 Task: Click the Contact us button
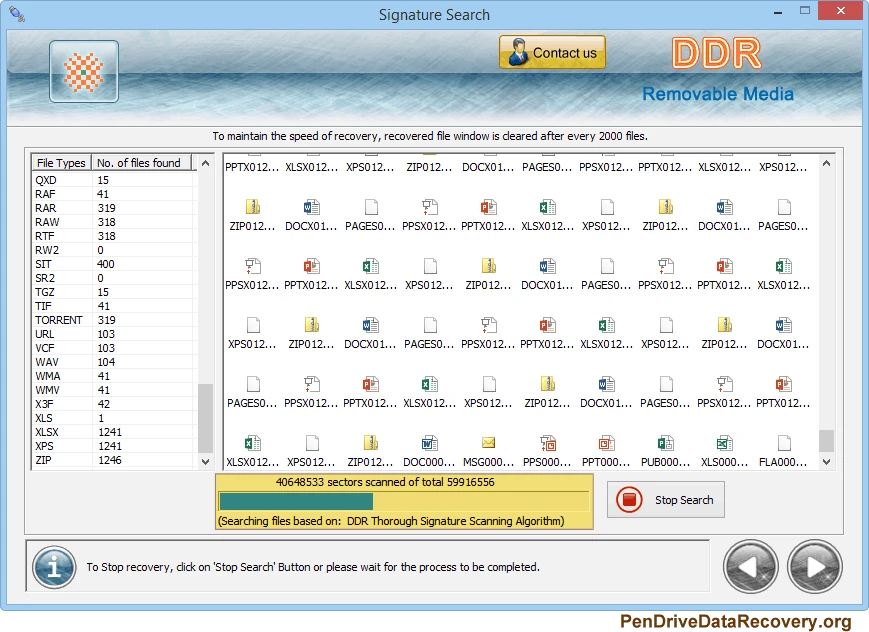(551, 52)
